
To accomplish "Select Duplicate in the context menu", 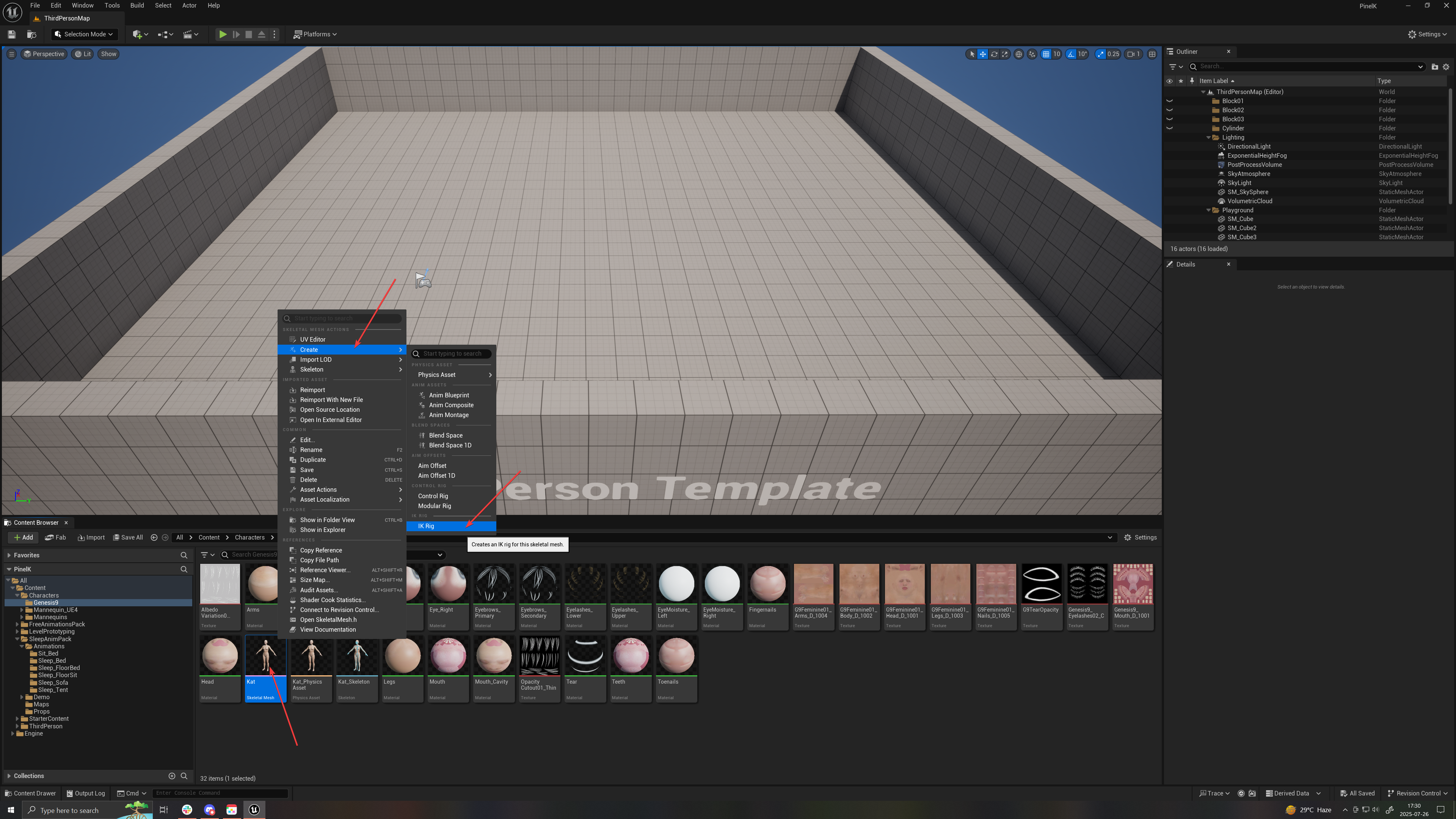I will click(x=342, y=460).
